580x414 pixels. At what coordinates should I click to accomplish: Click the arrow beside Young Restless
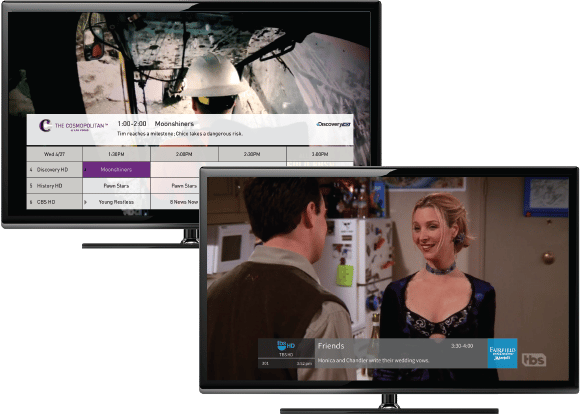click(x=86, y=202)
